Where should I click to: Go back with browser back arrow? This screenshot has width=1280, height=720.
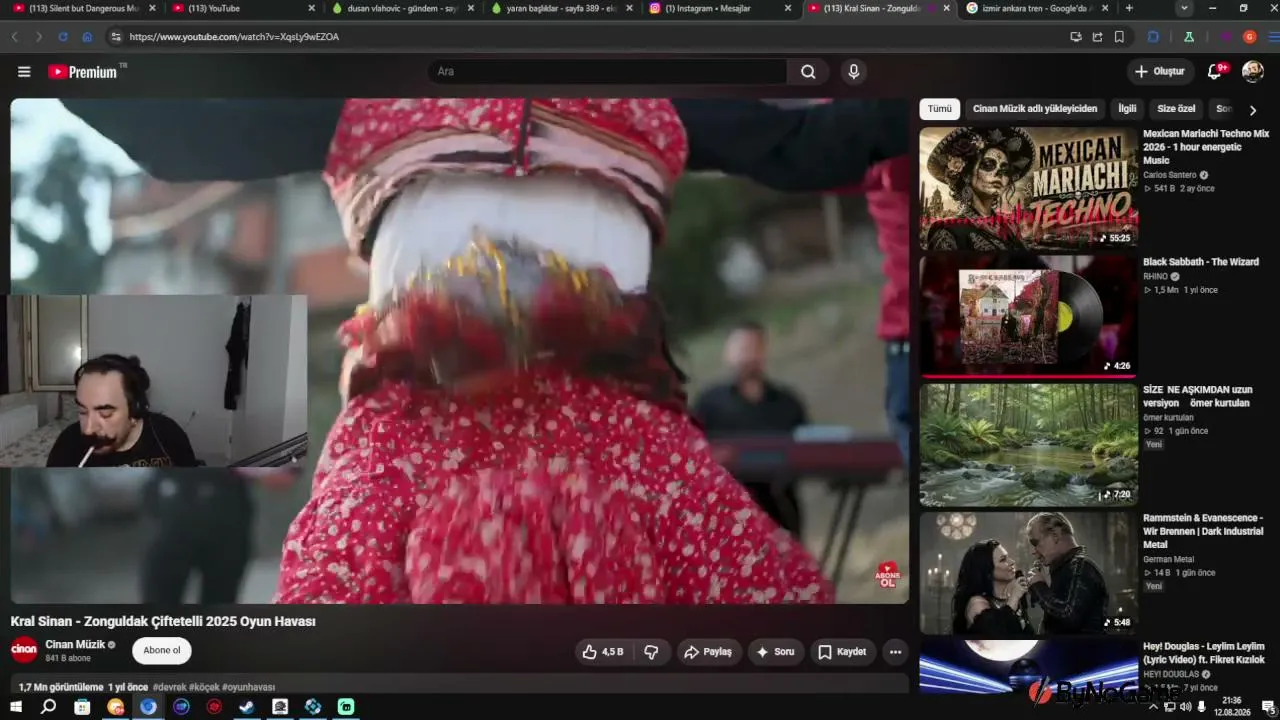point(15,37)
